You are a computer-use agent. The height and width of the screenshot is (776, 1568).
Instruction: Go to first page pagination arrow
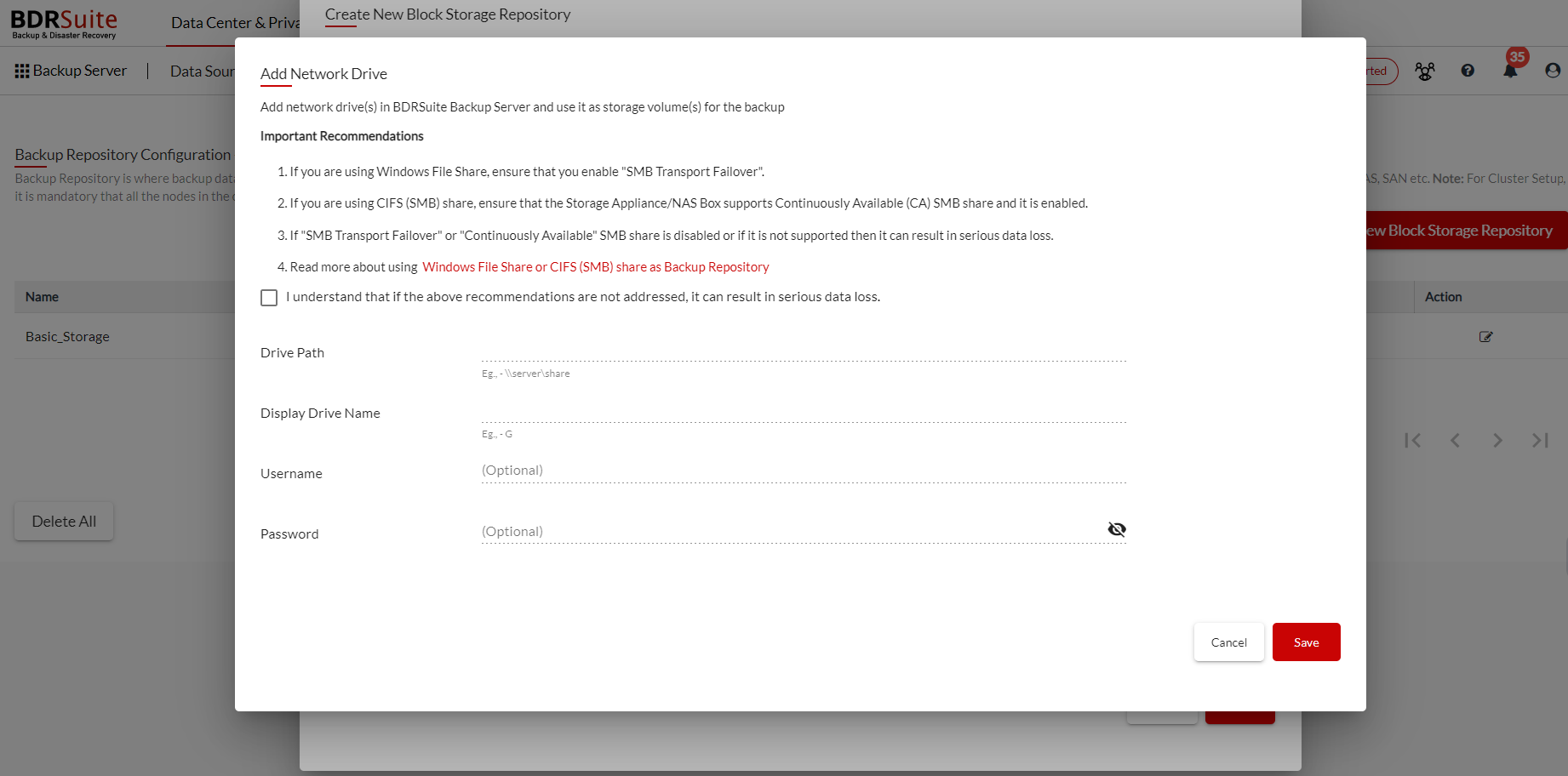click(1413, 440)
